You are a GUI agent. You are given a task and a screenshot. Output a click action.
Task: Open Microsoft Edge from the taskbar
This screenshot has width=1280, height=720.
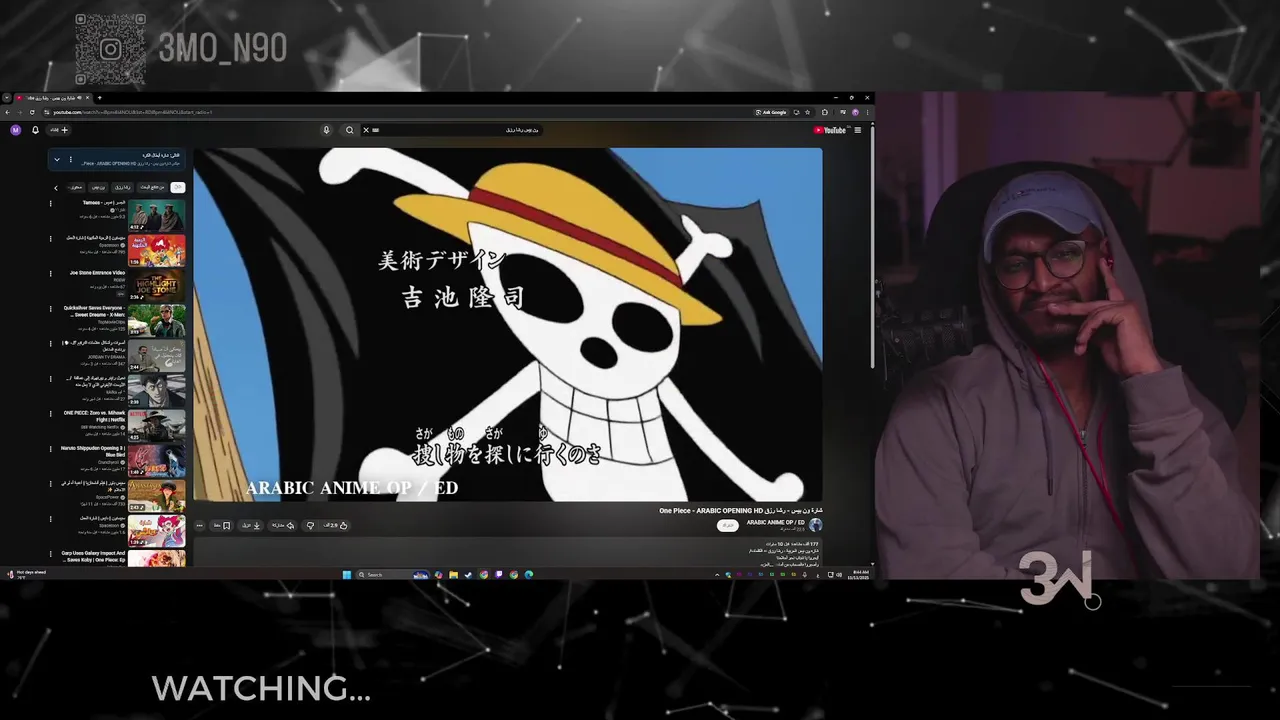[528, 574]
